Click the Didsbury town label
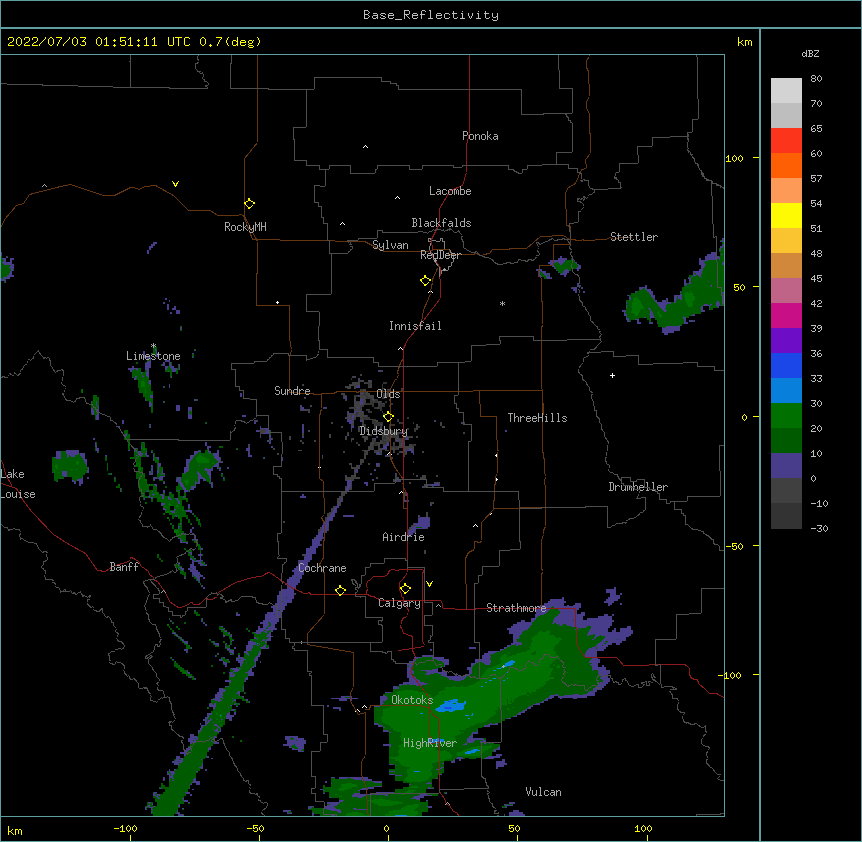Screen dimensions: 862x842 (x=383, y=431)
